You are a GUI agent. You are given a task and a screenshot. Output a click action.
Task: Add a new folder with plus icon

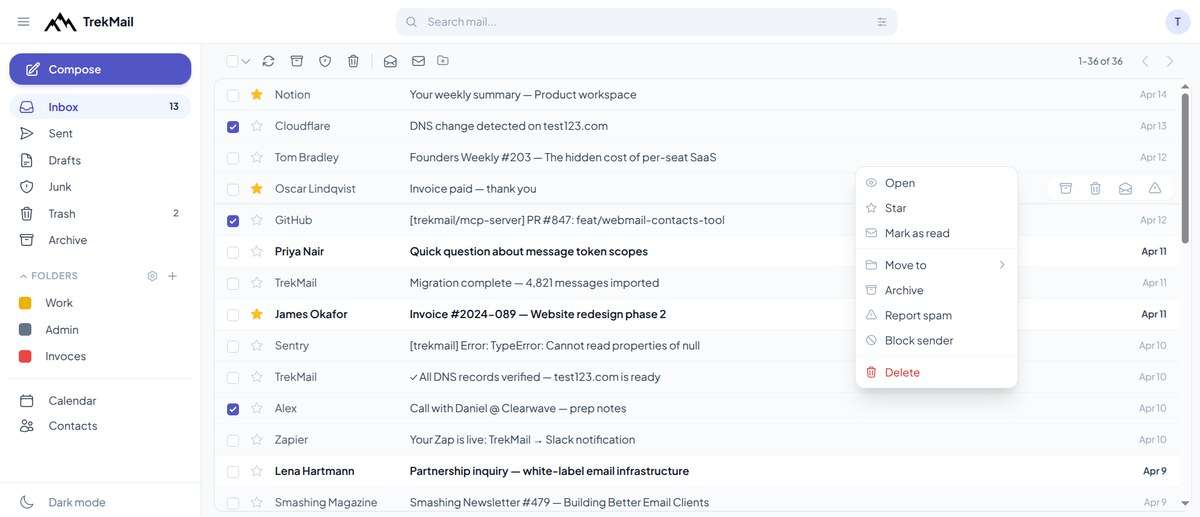tap(172, 276)
